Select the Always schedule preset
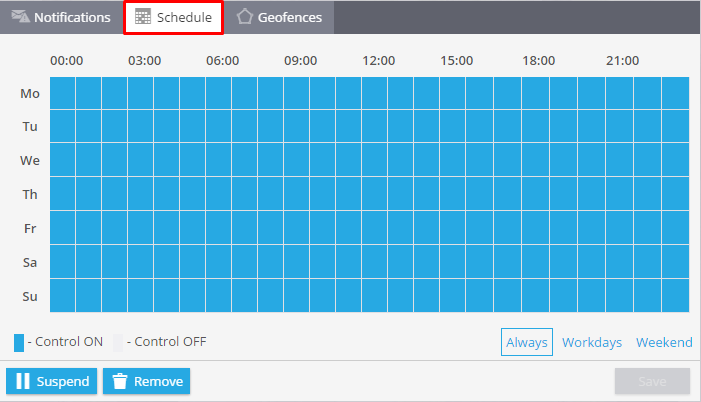 (x=526, y=342)
